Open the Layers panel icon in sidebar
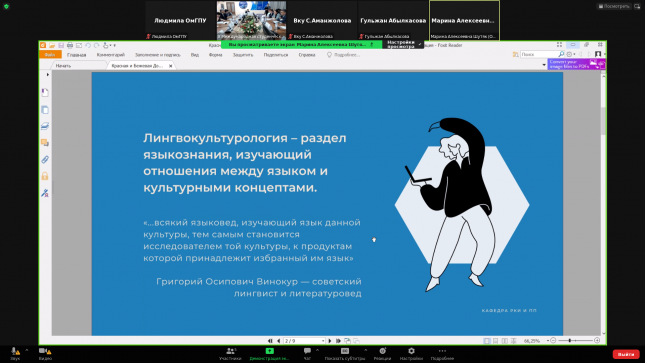This screenshot has height=363, width=645. [x=45, y=126]
